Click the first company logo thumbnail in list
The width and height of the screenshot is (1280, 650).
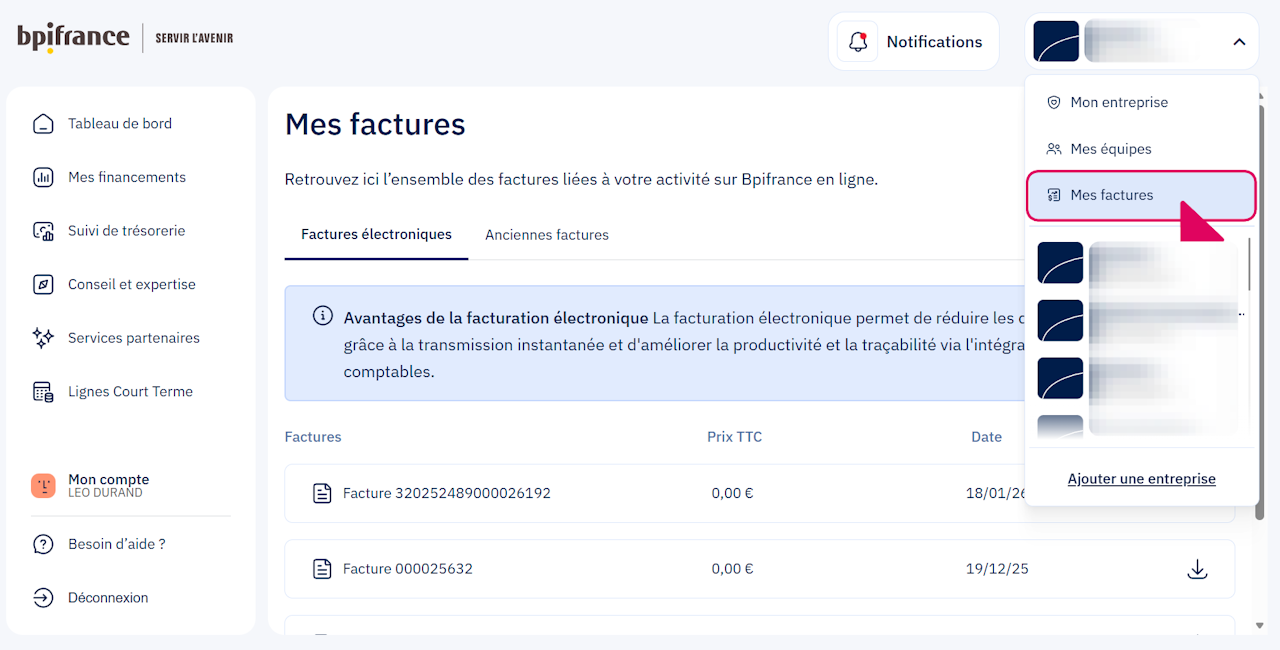tap(1060, 263)
